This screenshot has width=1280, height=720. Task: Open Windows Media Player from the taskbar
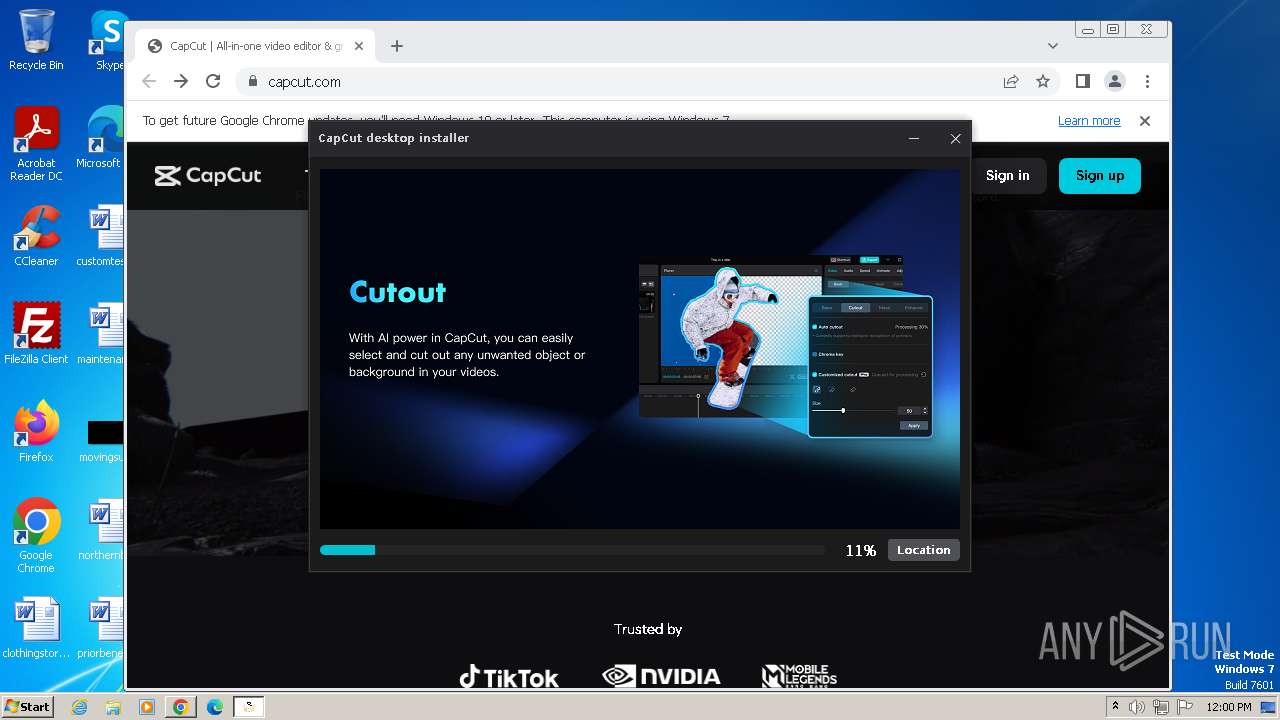(147, 707)
